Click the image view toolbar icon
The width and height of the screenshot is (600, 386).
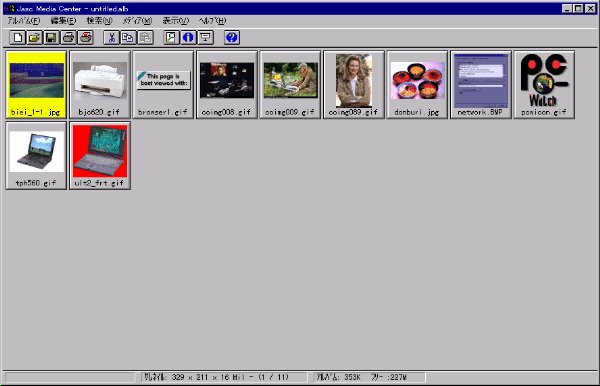(x=171, y=37)
